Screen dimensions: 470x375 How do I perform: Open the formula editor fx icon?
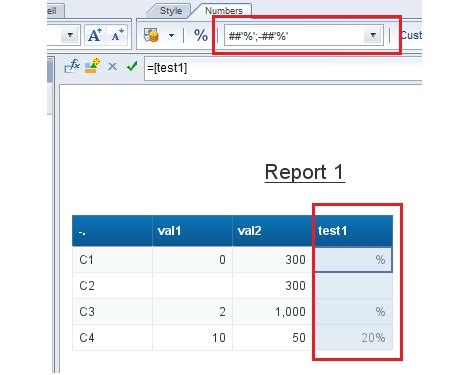(72, 66)
